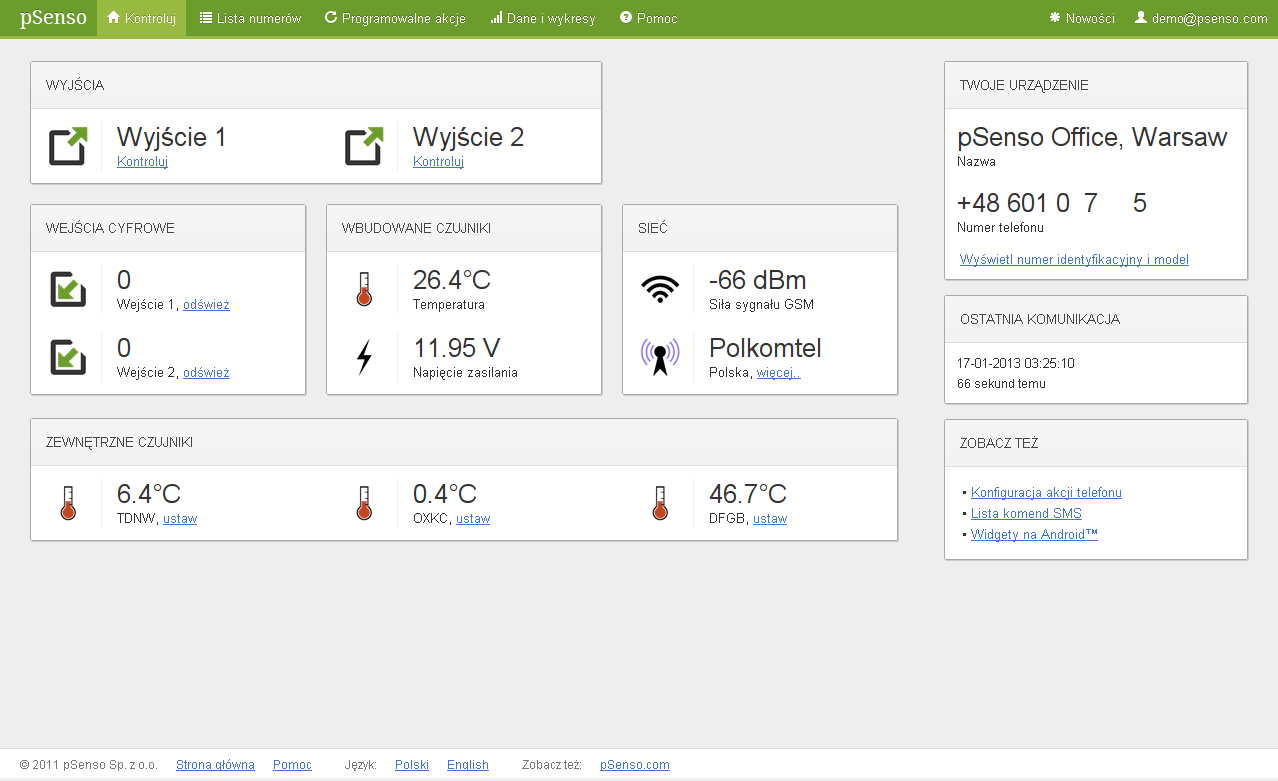The image size is (1278, 781).
Task: Open demo@psenso.com user account menu
Action: pyautogui.click(x=1201, y=18)
